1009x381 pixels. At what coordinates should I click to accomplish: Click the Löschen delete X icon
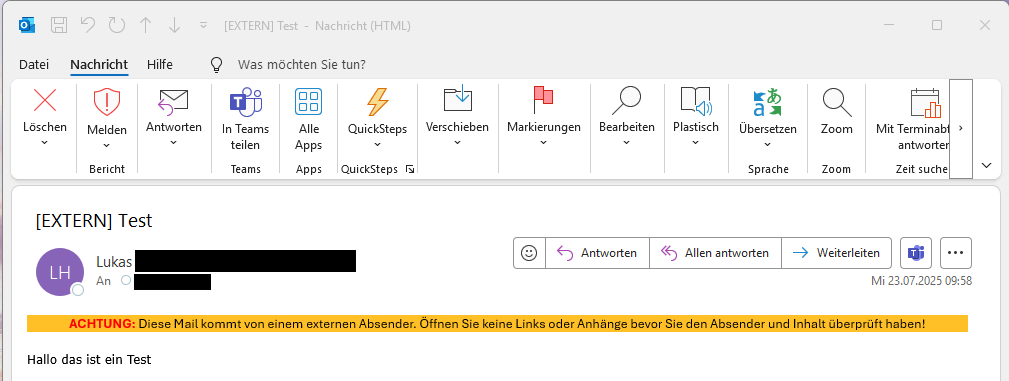pos(44,101)
